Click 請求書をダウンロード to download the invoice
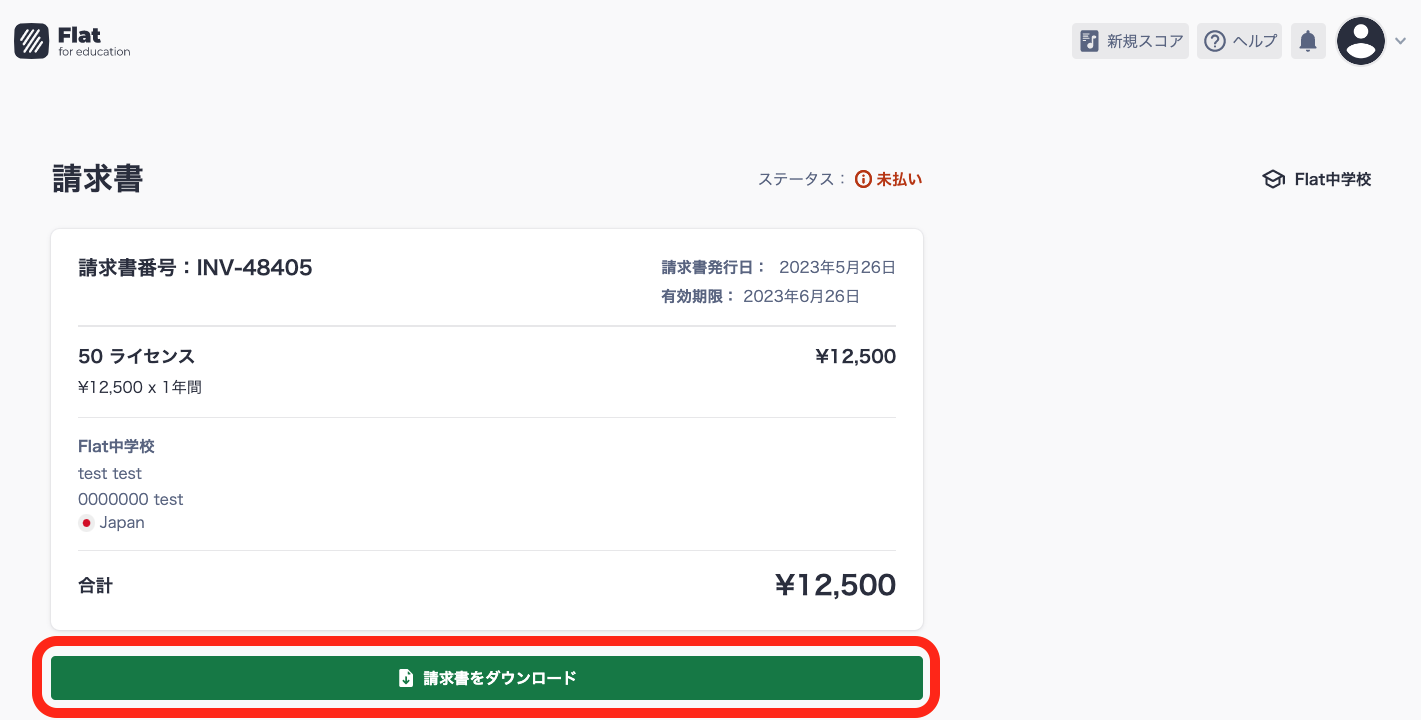1421x720 pixels. 487,677
